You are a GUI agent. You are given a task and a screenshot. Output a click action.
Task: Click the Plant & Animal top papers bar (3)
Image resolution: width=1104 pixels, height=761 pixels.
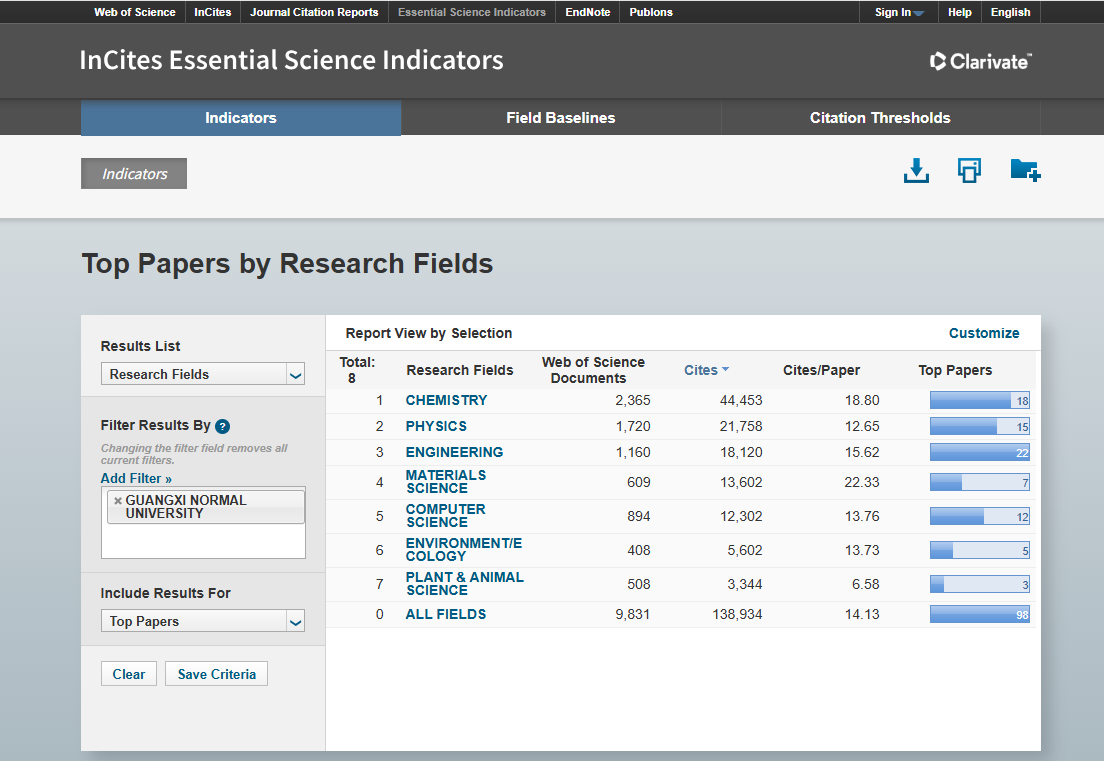coord(979,584)
